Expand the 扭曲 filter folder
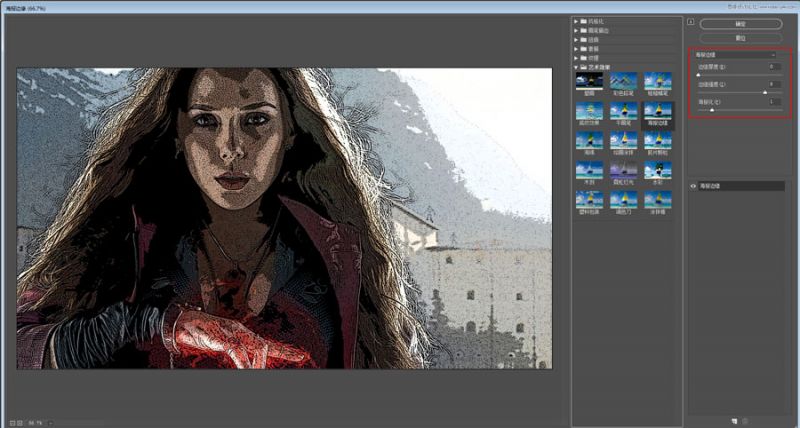 pyautogui.click(x=578, y=39)
